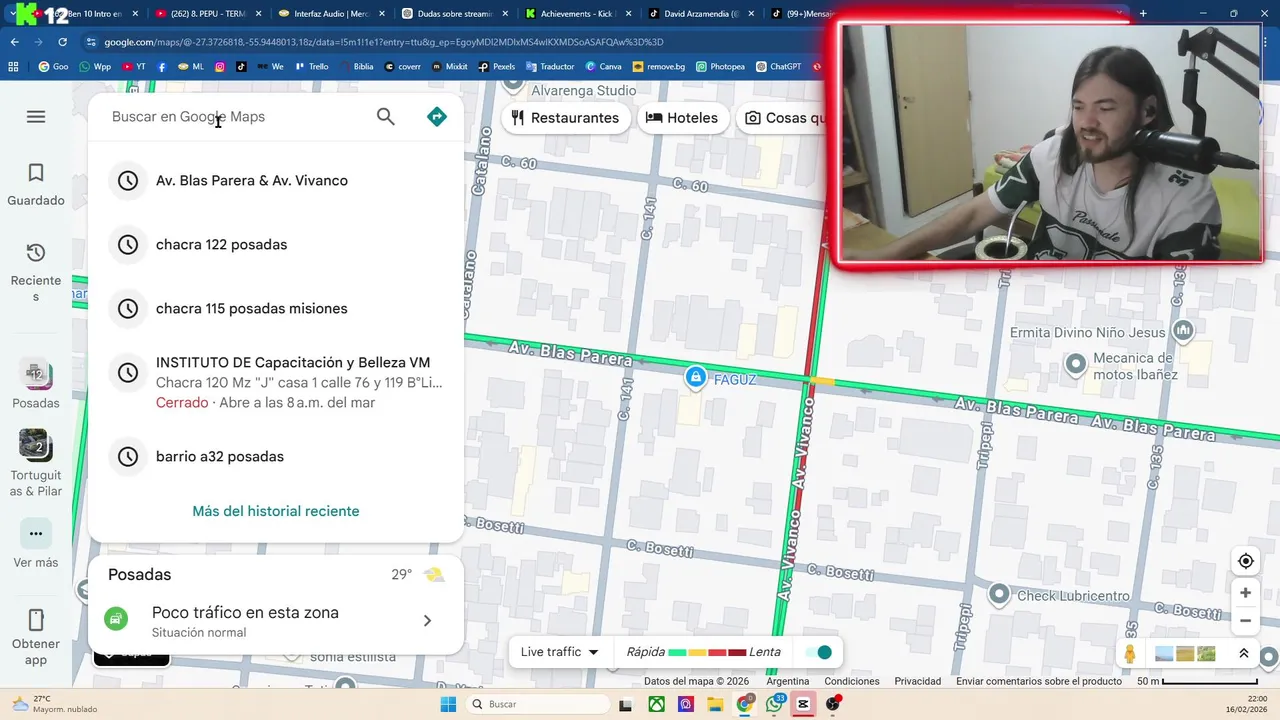Open the Google Maps hamburger menu
This screenshot has width=1280, height=720.
click(x=36, y=117)
